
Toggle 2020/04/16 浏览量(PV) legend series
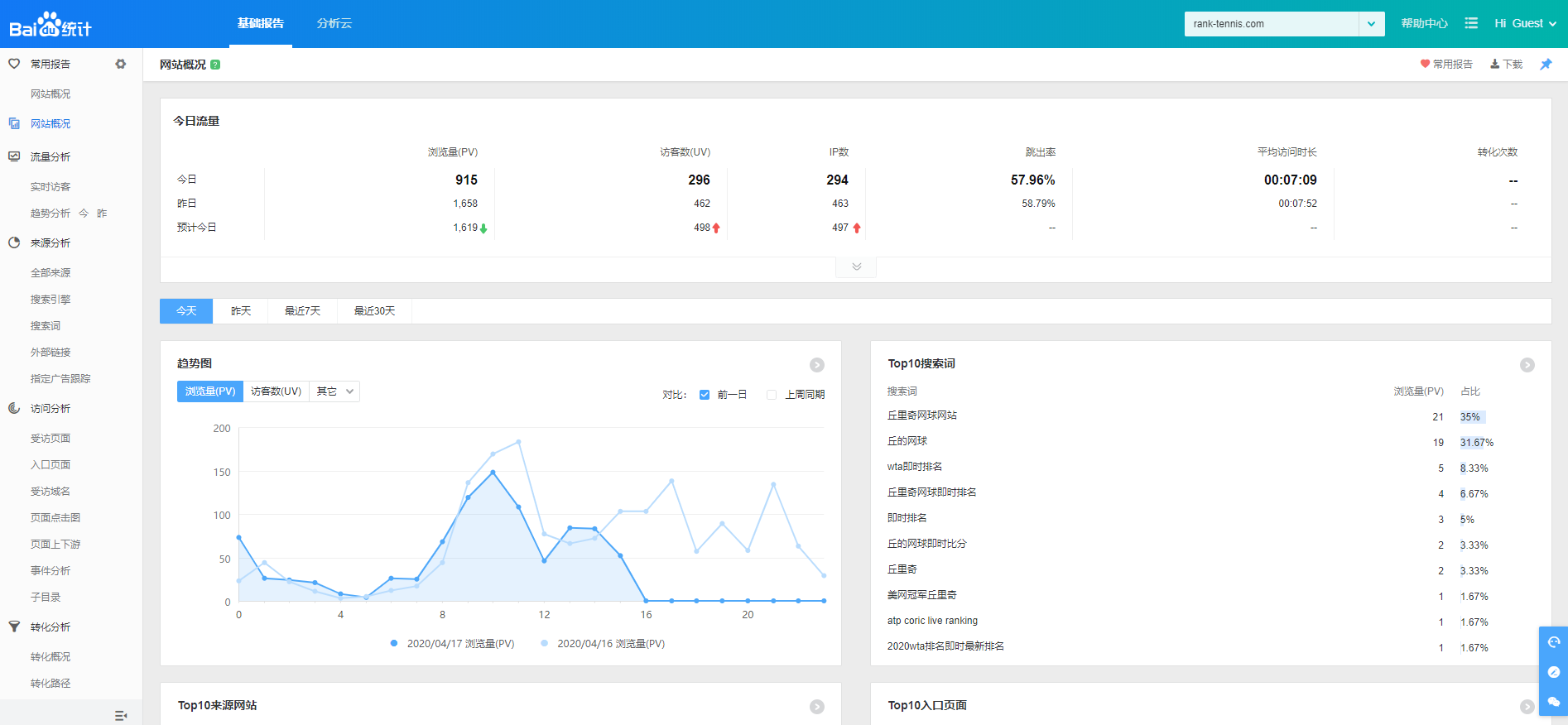tap(603, 644)
